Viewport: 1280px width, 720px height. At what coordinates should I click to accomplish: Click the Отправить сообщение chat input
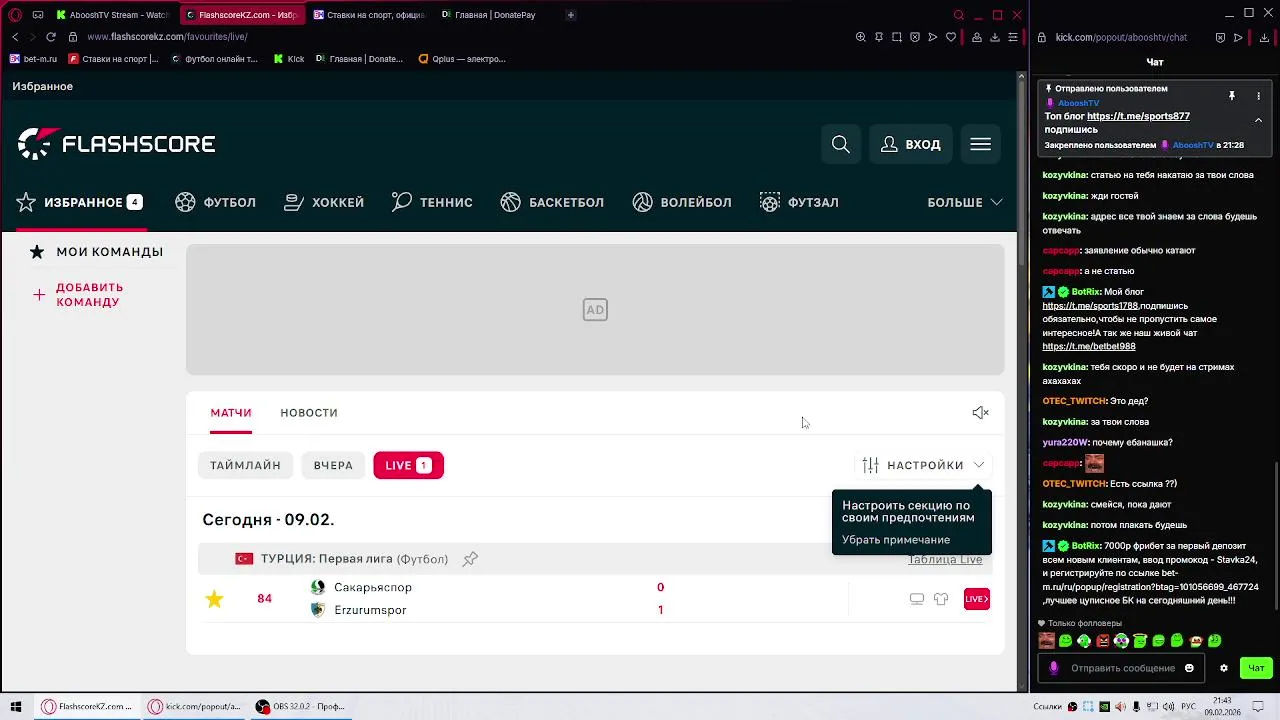click(1122, 668)
